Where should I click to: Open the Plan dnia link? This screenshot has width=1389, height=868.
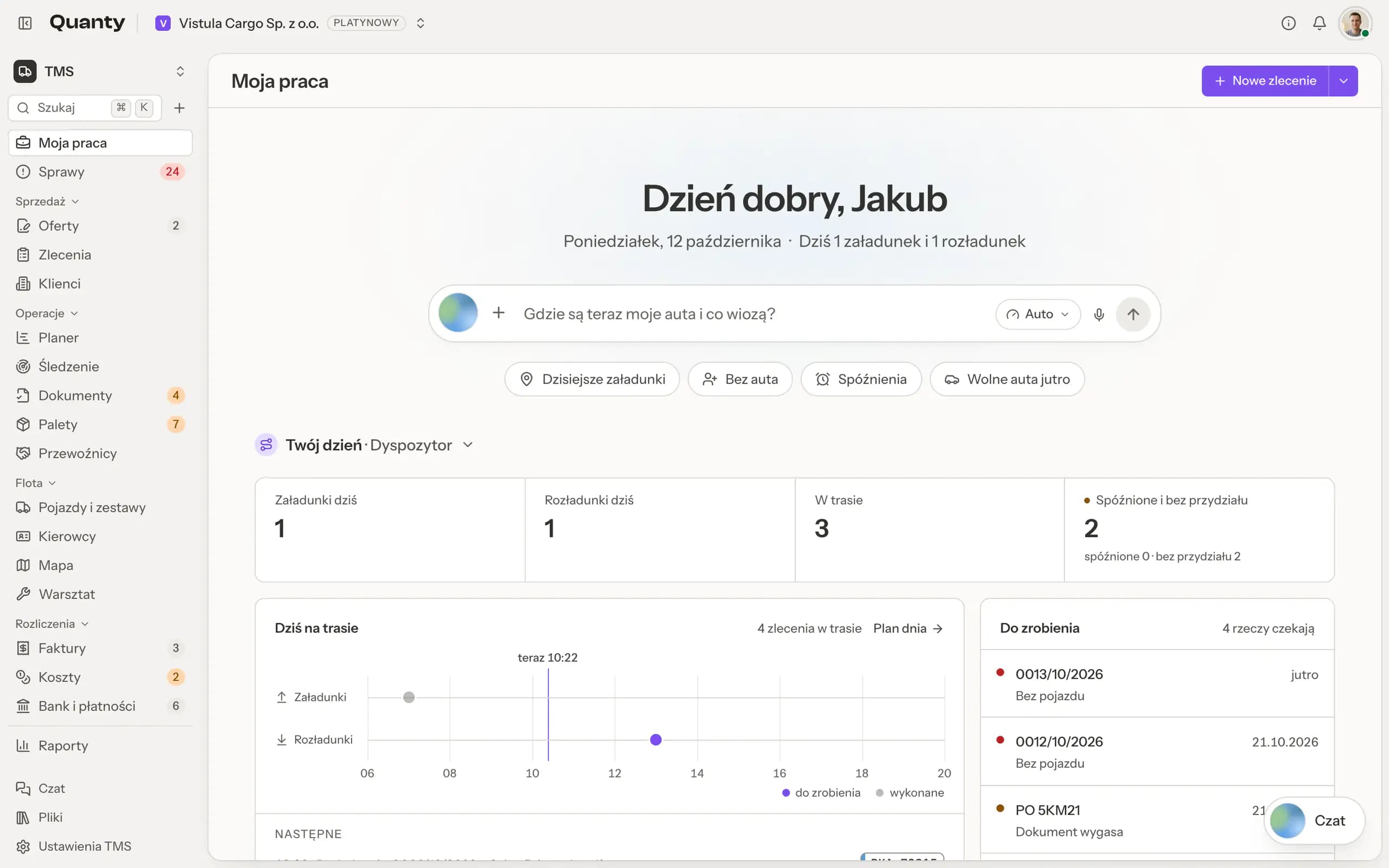point(908,628)
